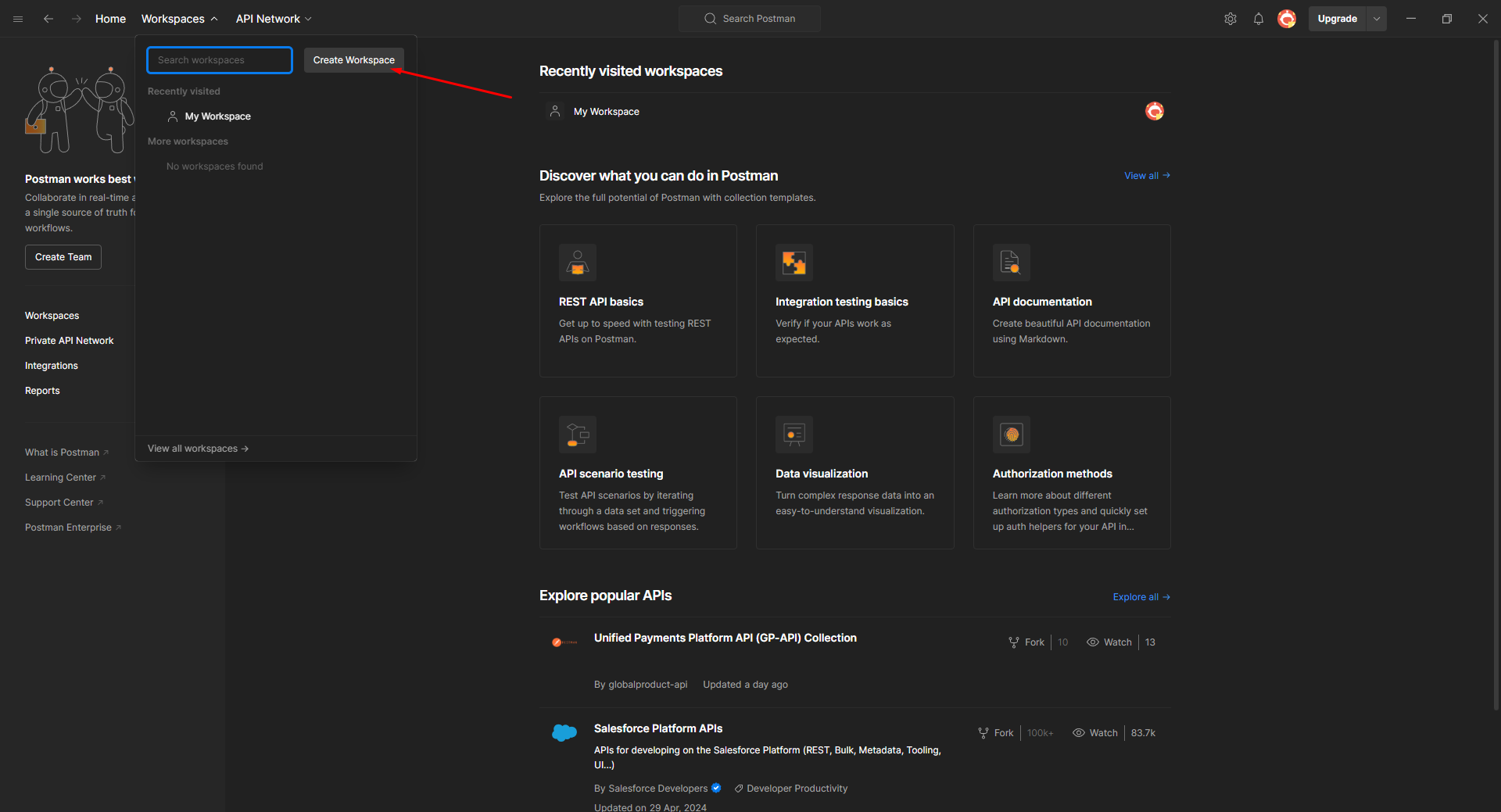Go to the Home tab
Viewport: 1501px width, 812px height.
[x=110, y=19]
